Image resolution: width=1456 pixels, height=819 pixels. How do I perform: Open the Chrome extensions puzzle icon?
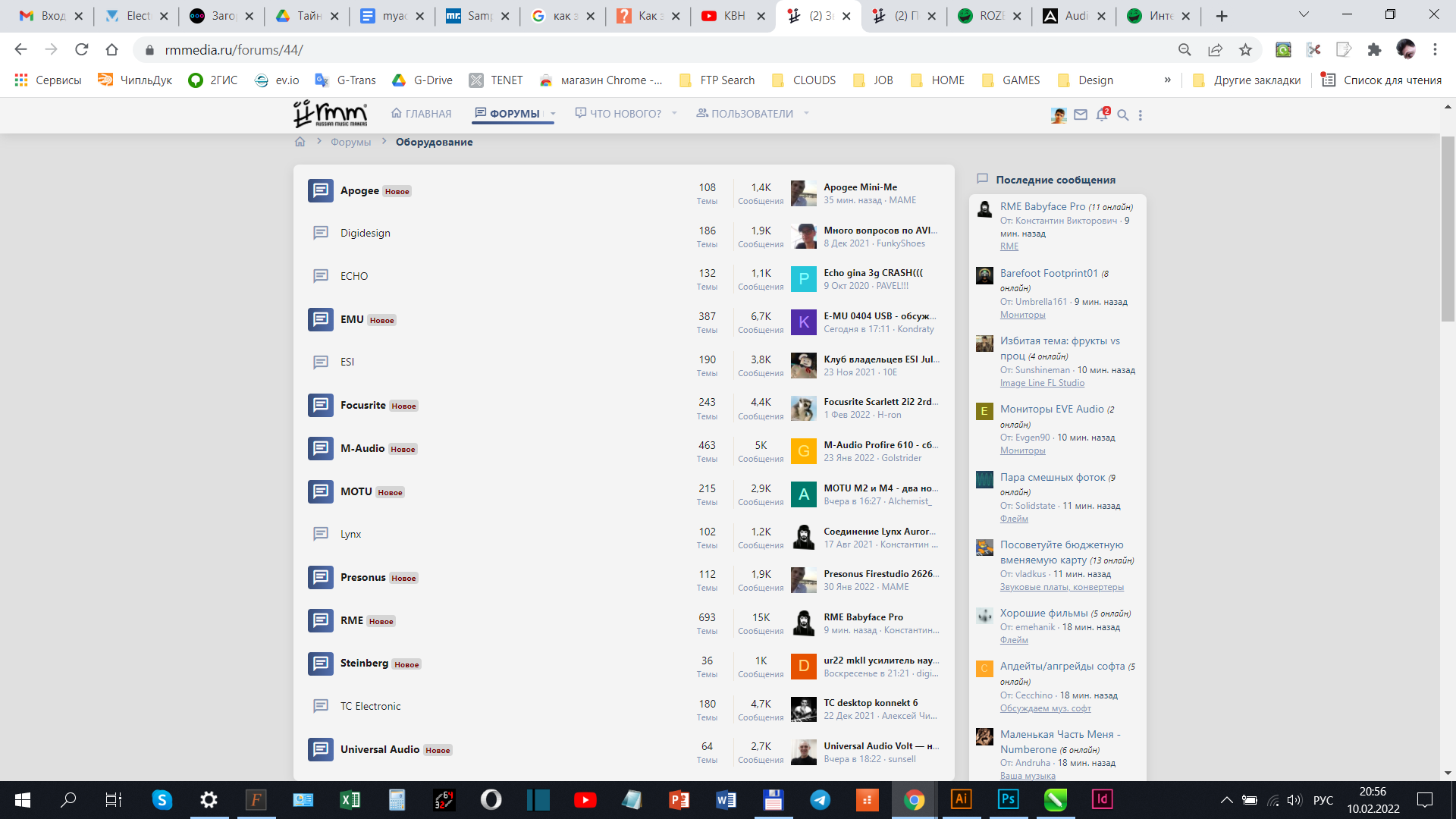(x=1374, y=50)
